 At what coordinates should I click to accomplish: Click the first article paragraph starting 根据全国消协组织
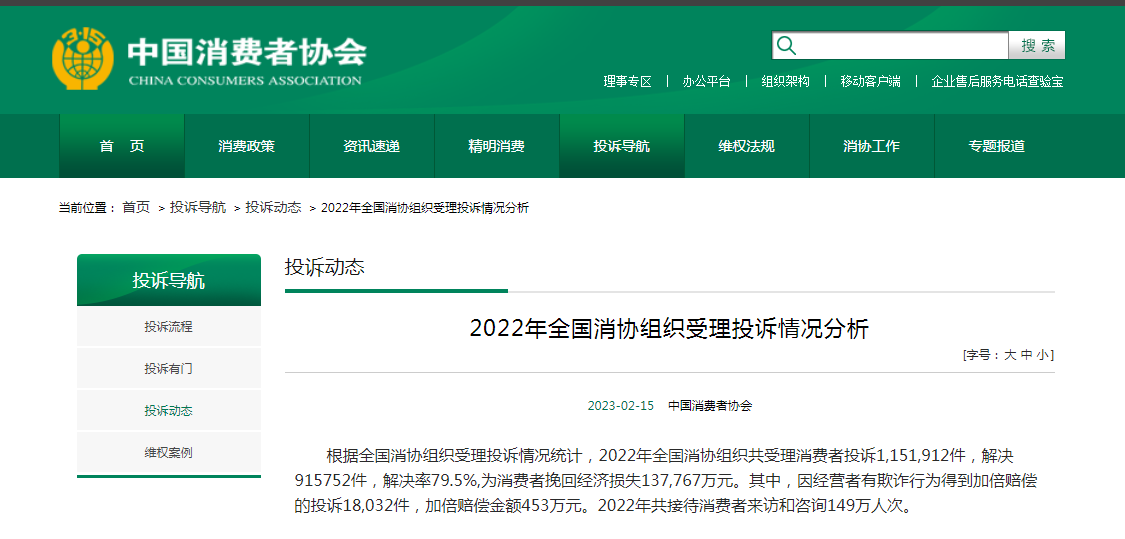click(x=665, y=481)
